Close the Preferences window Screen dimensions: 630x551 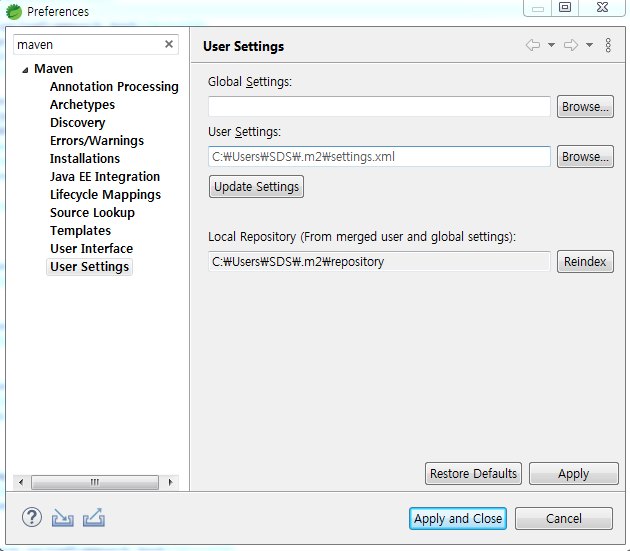pyautogui.click(x=602, y=8)
